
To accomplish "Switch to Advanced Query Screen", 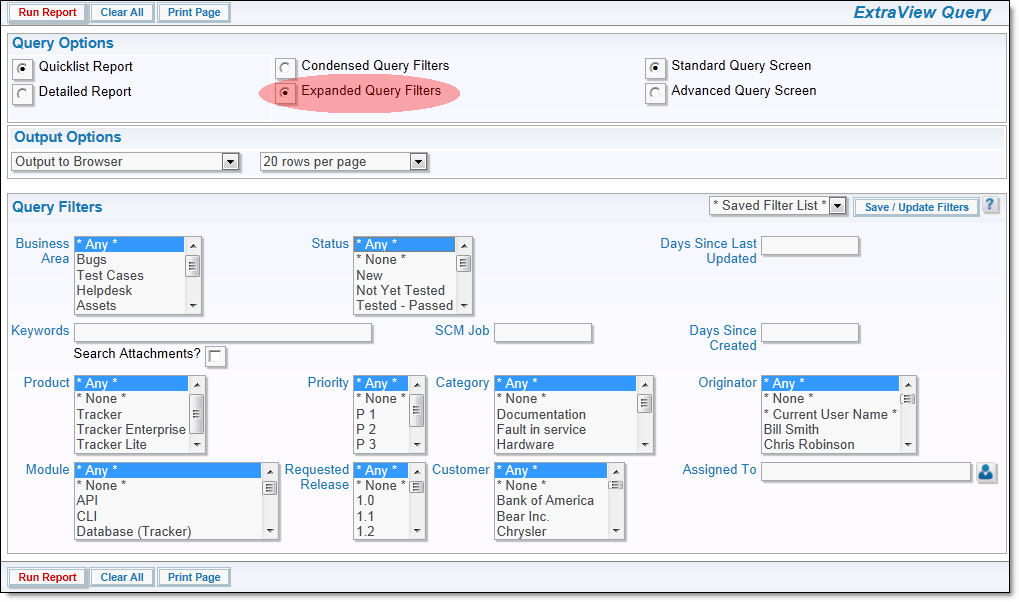I will point(655,93).
